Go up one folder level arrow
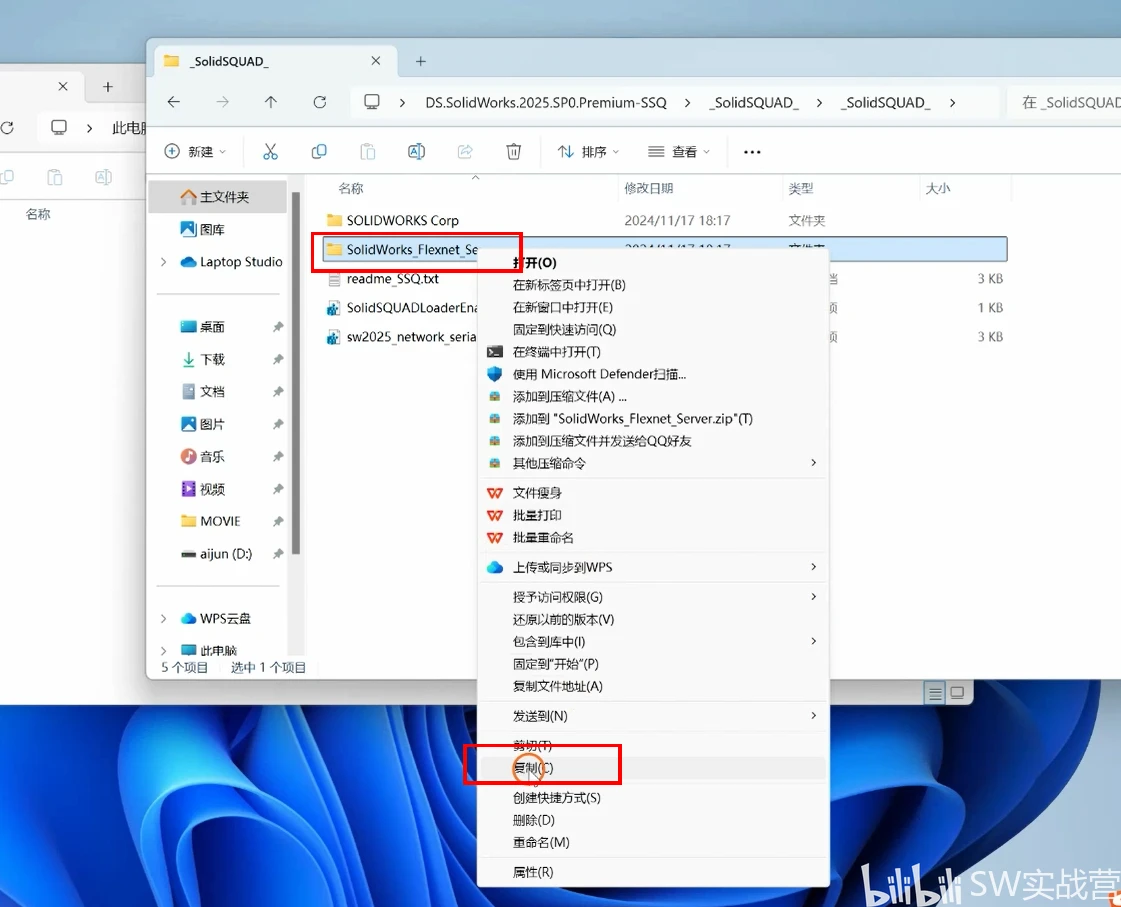Screen dimensions: 1121x907 tap(270, 102)
